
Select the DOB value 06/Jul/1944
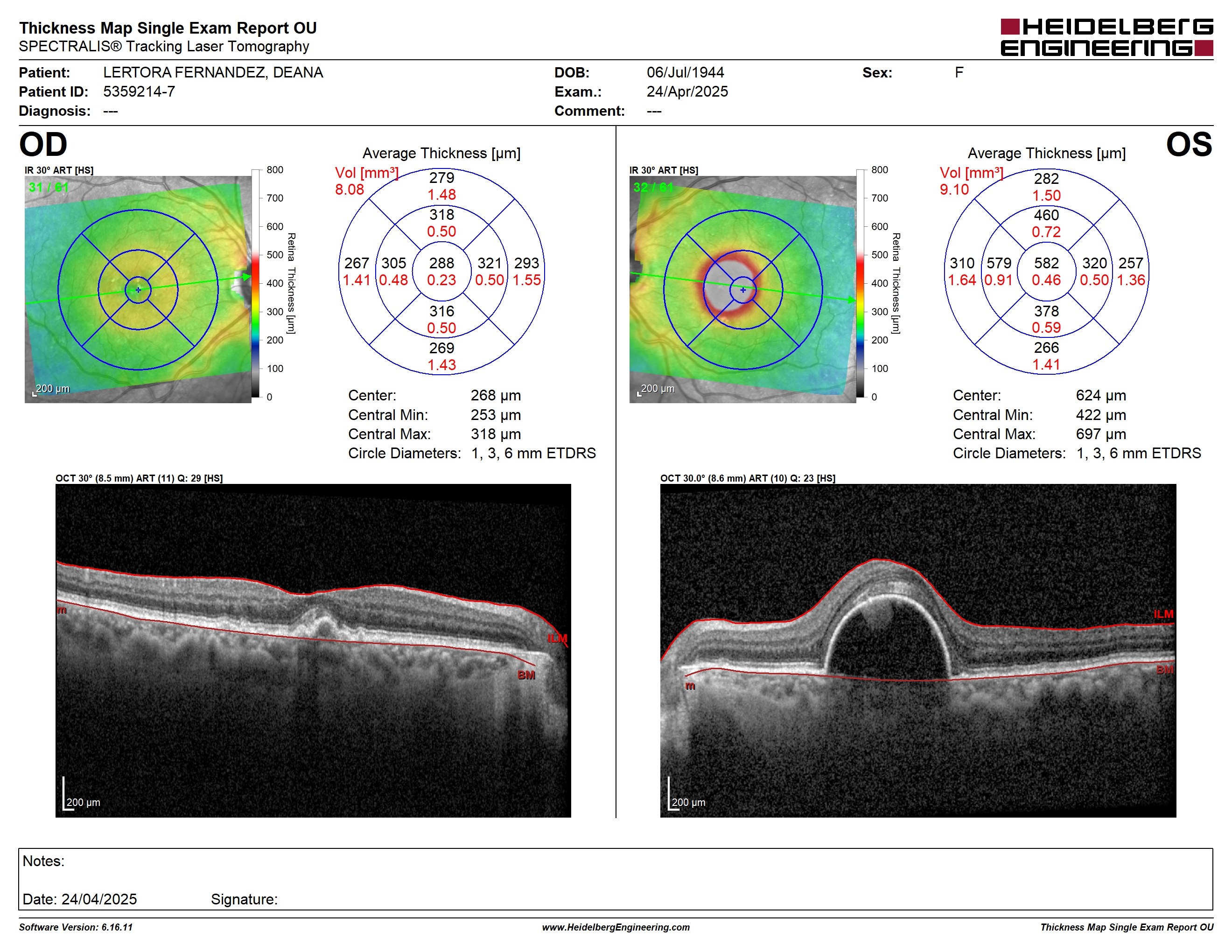(x=686, y=73)
